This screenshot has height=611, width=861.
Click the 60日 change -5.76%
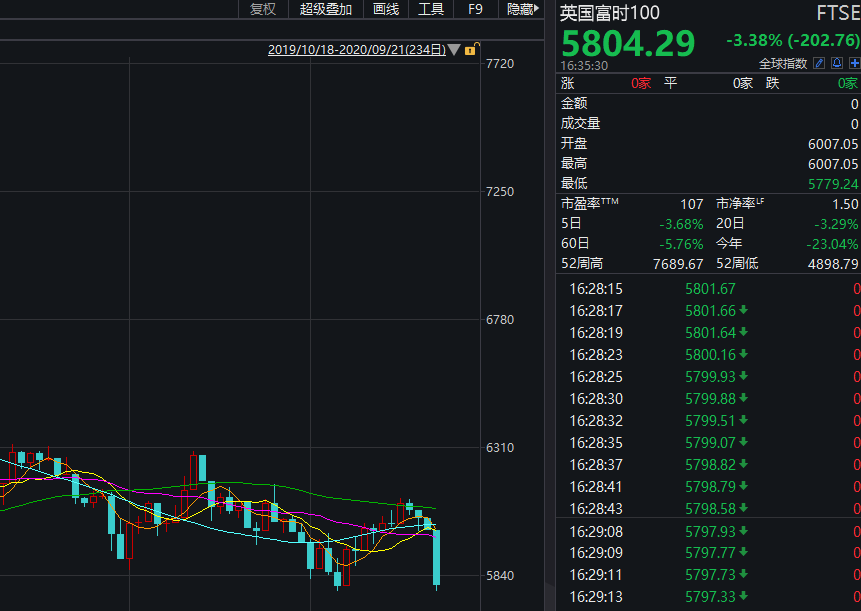click(x=681, y=244)
